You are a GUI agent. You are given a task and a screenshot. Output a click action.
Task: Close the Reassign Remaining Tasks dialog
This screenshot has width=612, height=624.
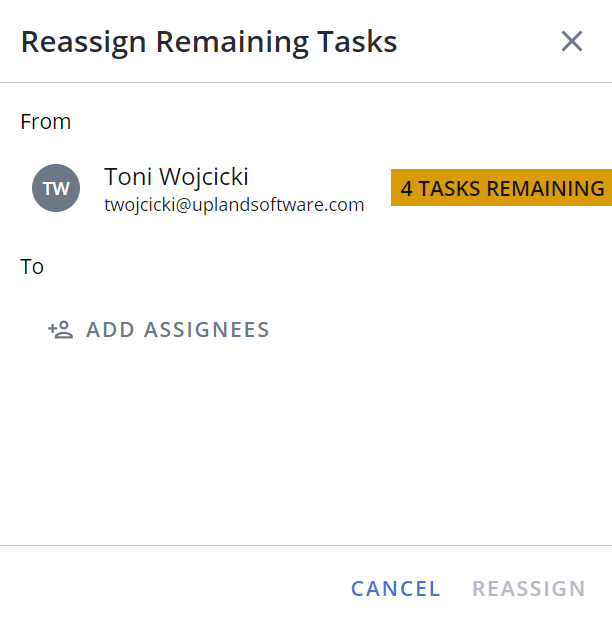coord(572,41)
